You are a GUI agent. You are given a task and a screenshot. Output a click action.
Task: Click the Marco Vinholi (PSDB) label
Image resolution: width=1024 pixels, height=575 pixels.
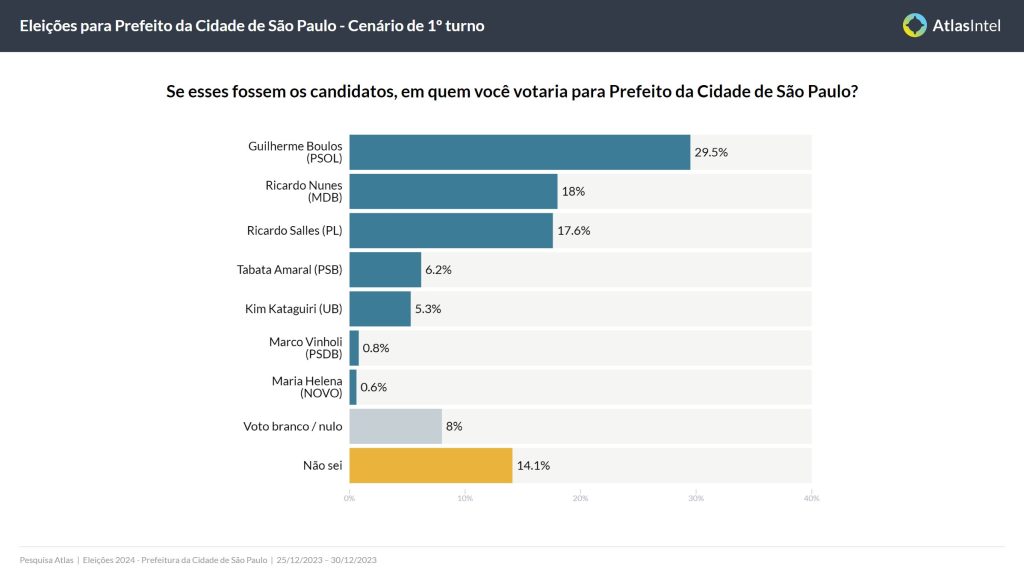305,348
